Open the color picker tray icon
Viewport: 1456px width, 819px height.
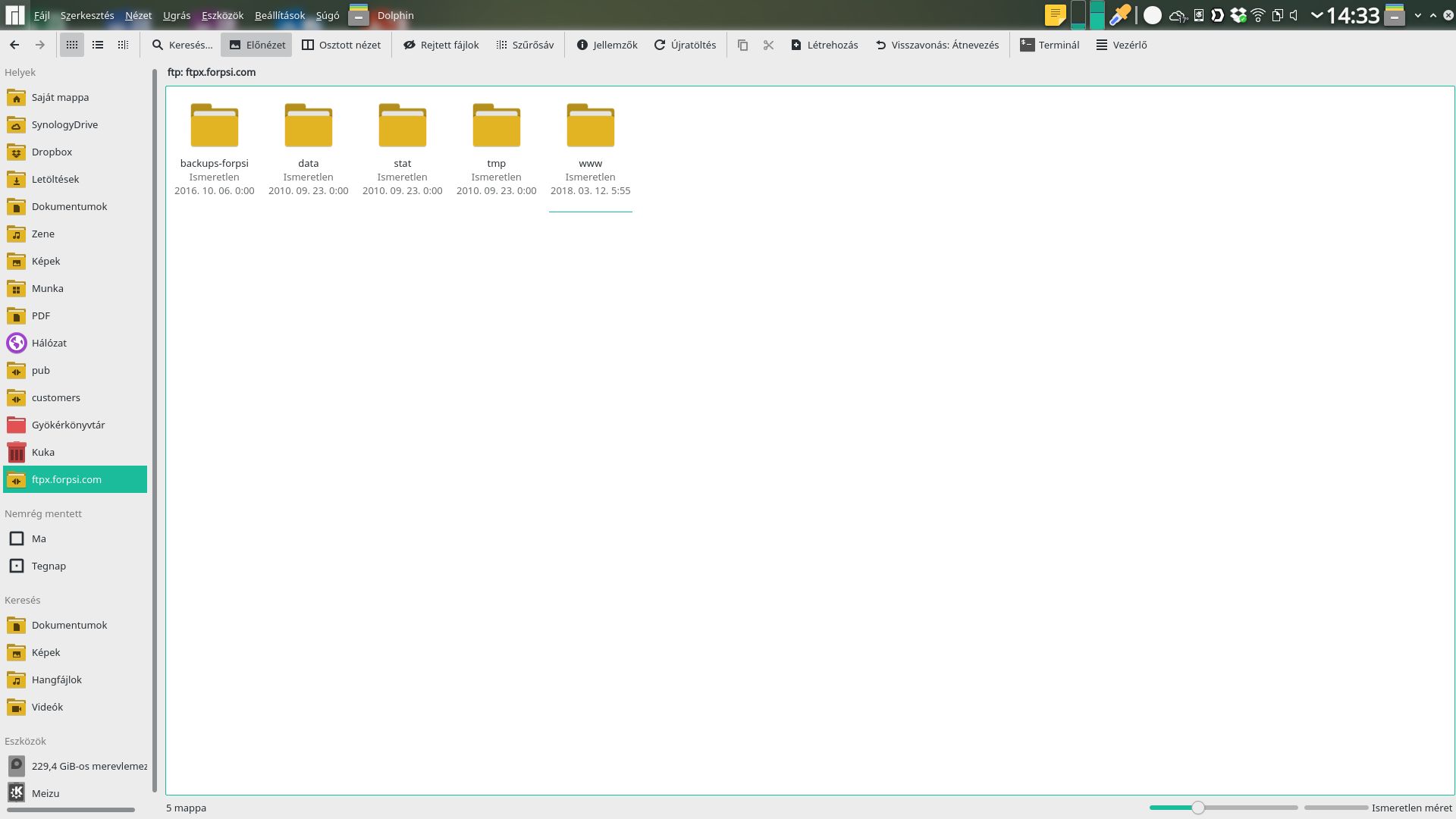coord(1120,15)
